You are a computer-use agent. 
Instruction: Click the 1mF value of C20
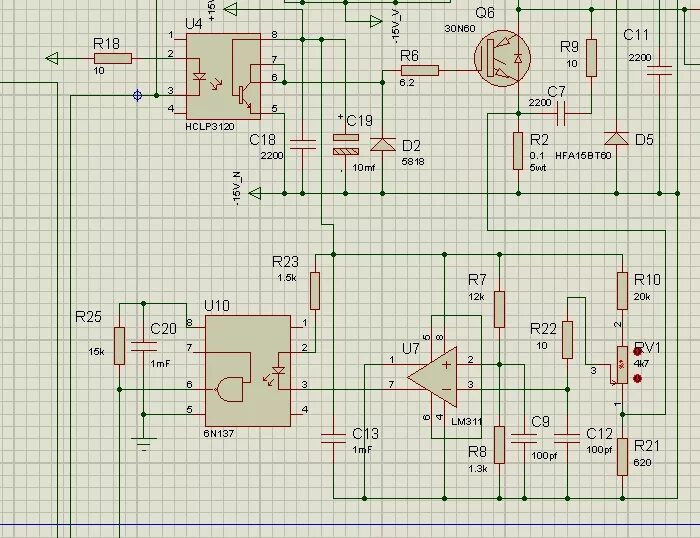pyautogui.click(x=160, y=364)
